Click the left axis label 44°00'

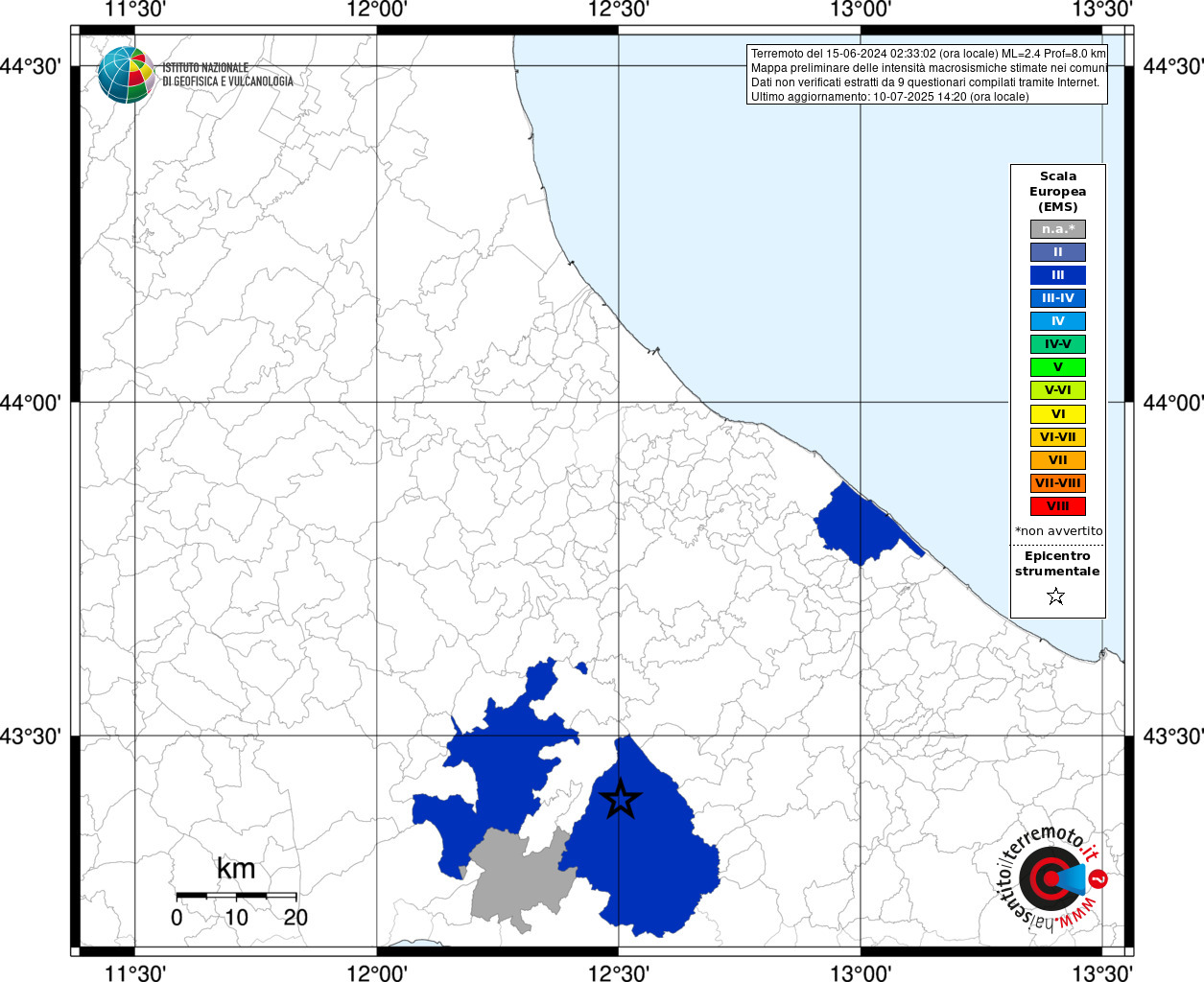point(31,403)
